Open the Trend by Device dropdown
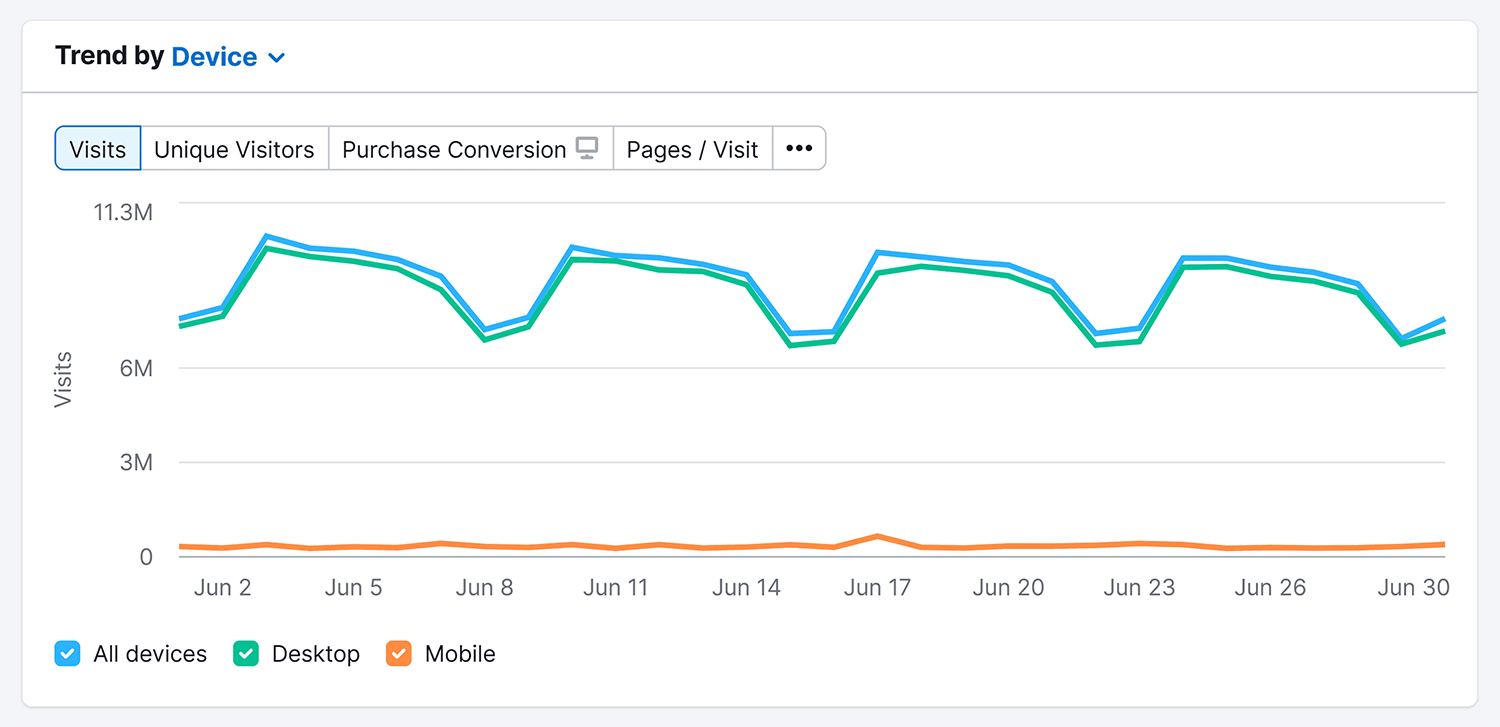Viewport: 1500px width, 727px height. pyautogui.click(x=229, y=57)
